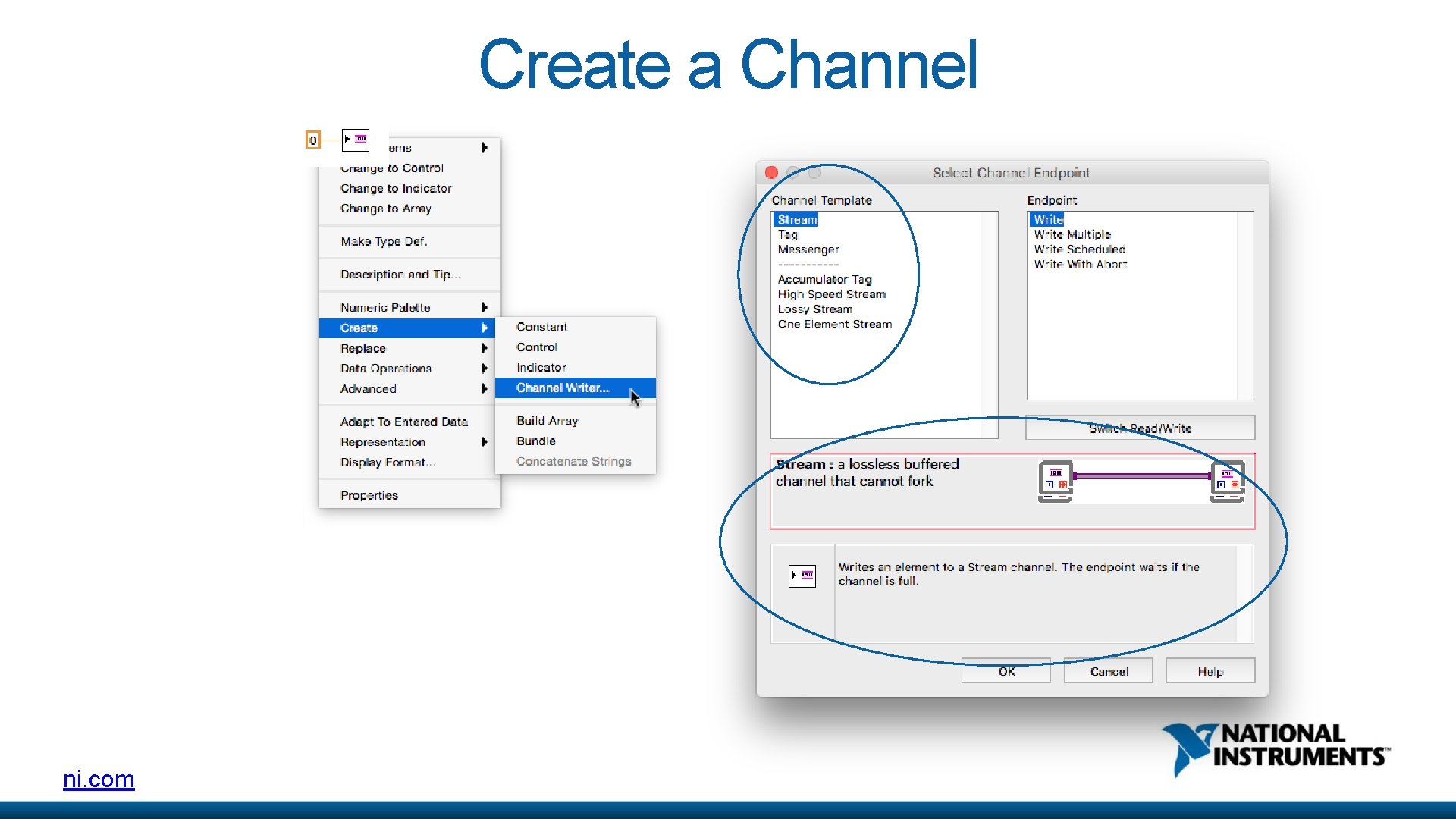
Task: Expand the Replace submenu
Action: (x=362, y=347)
